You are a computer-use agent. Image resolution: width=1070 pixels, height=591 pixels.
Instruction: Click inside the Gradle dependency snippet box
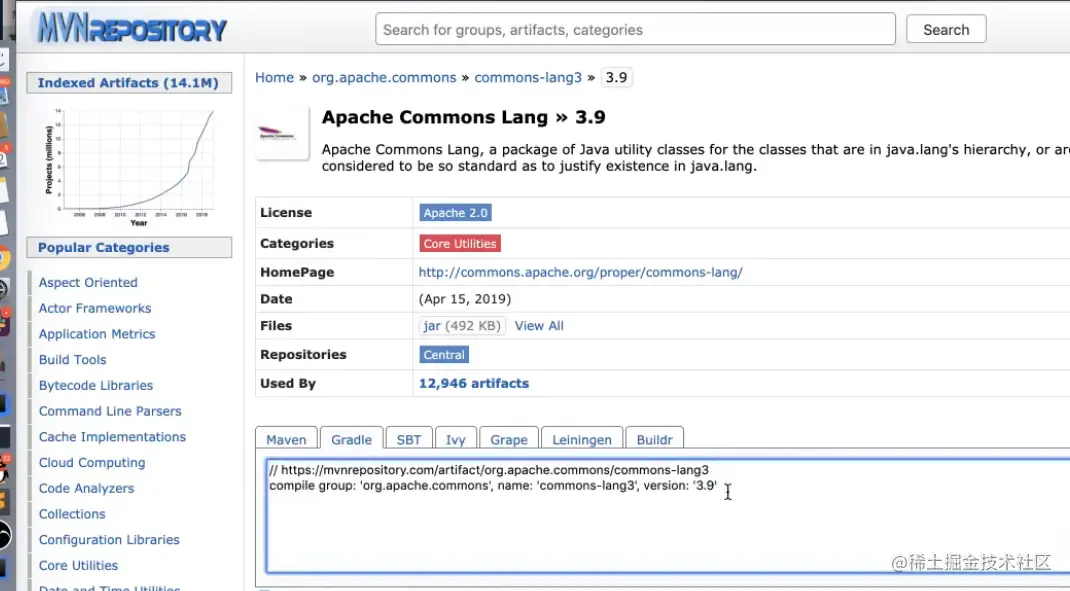pos(660,520)
